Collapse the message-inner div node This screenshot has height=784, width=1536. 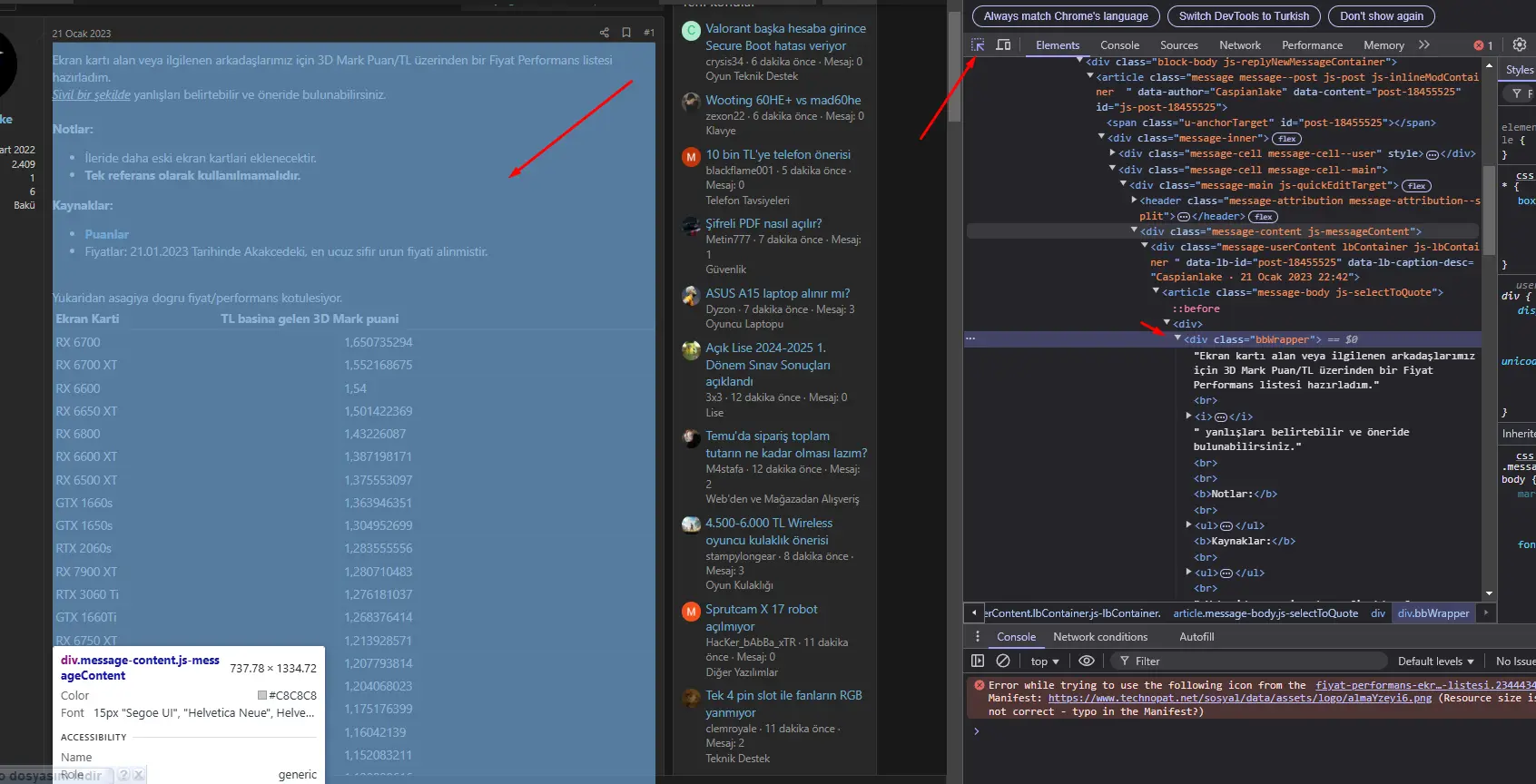1101,137
